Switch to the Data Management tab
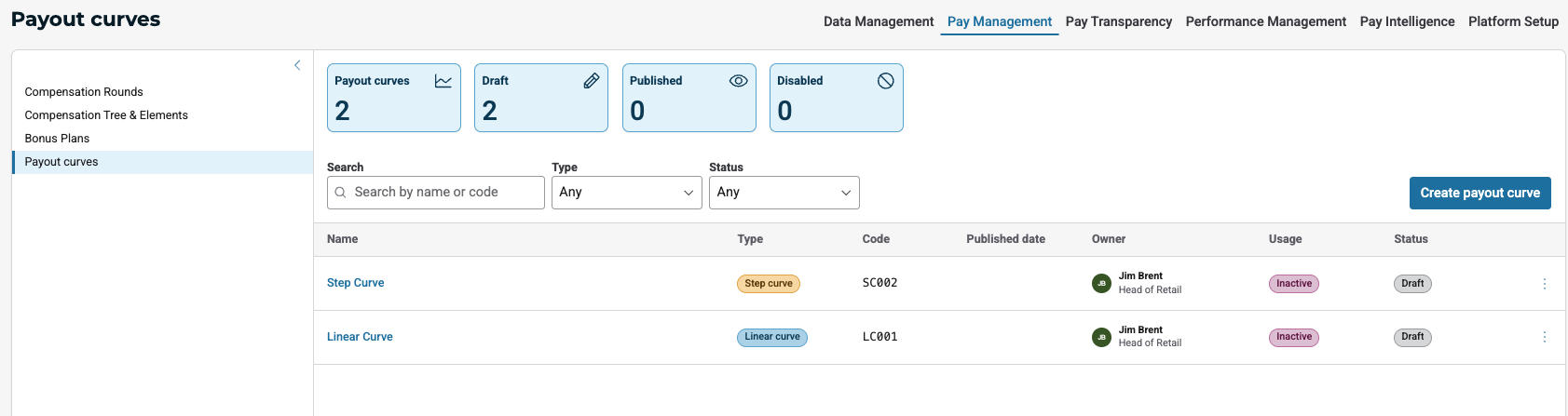This screenshot has height=416, width=1568. pos(878,21)
